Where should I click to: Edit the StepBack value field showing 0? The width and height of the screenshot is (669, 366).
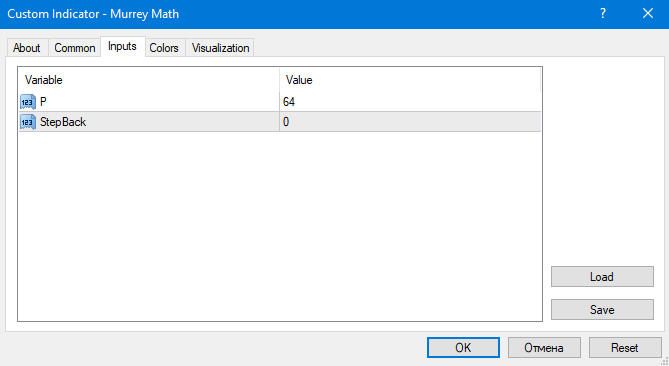[x=410, y=122]
